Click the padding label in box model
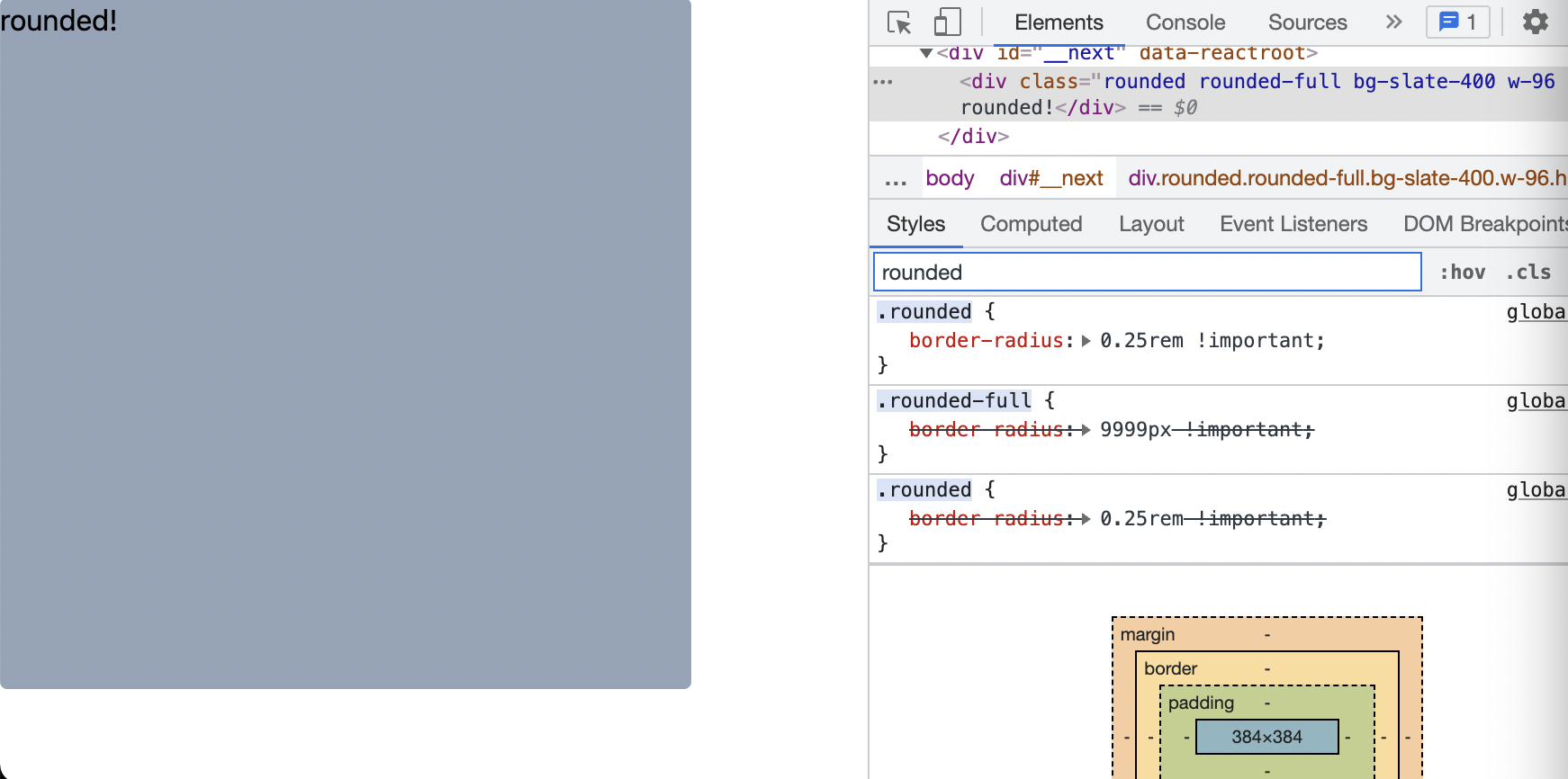Image resolution: width=1568 pixels, height=779 pixels. [x=1201, y=703]
